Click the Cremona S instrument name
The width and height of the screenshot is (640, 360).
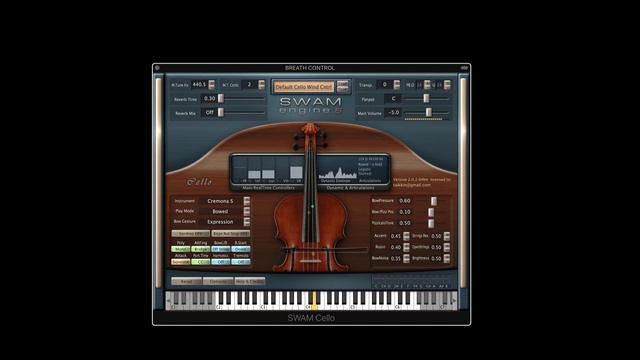click(x=220, y=201)
